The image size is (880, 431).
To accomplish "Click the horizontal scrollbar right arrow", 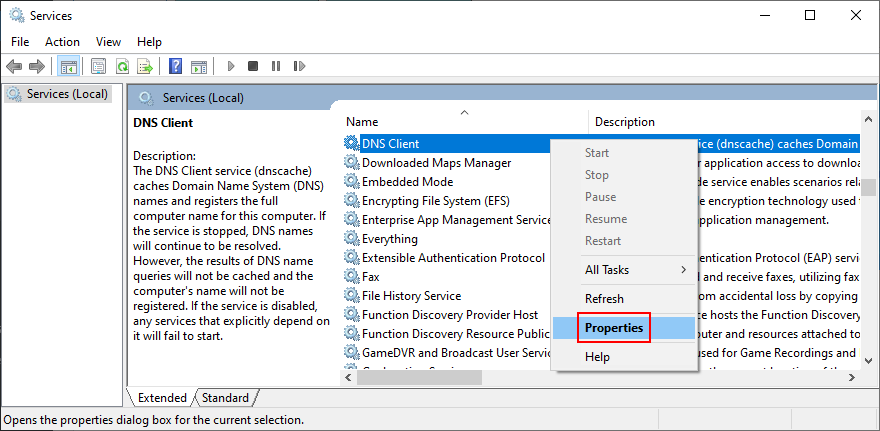I will click(x=852, y=378).
